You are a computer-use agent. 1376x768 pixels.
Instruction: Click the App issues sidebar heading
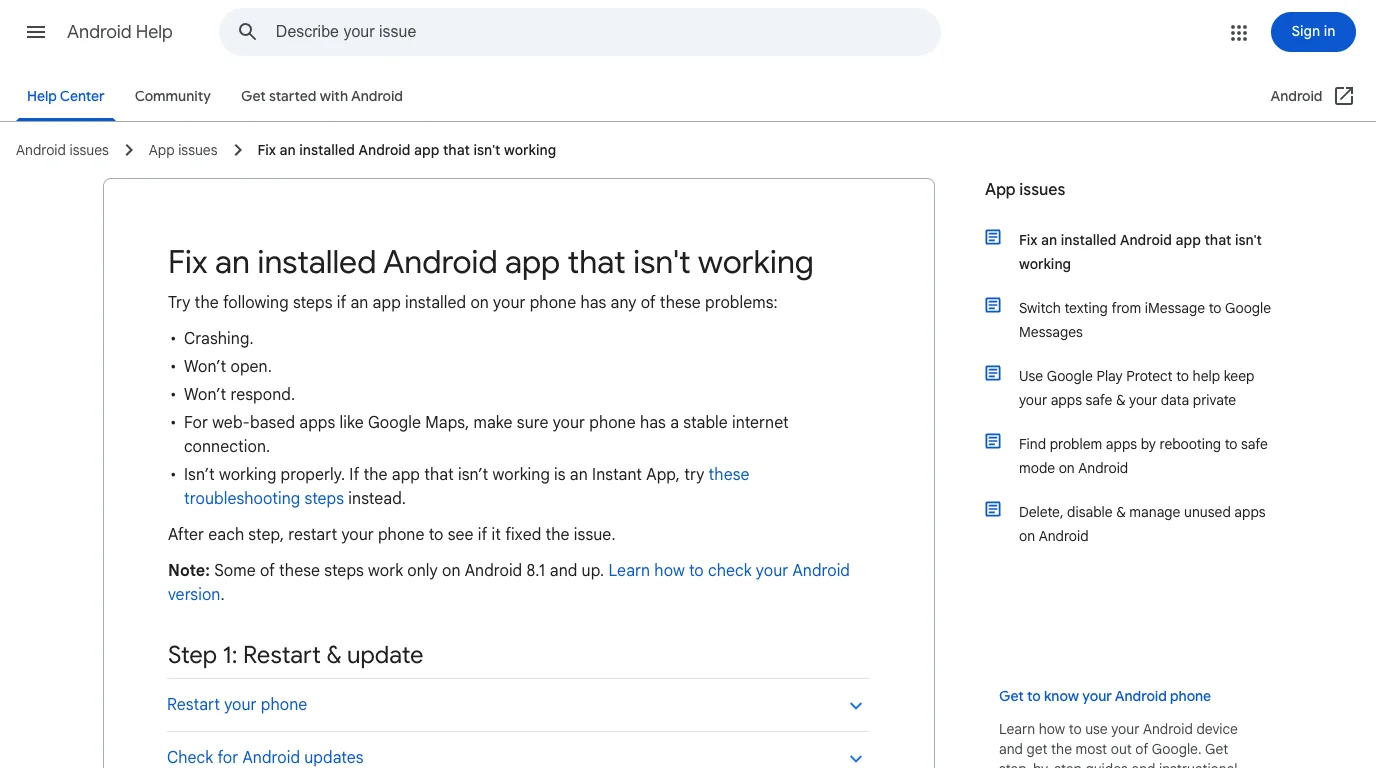click(1025, 189)
